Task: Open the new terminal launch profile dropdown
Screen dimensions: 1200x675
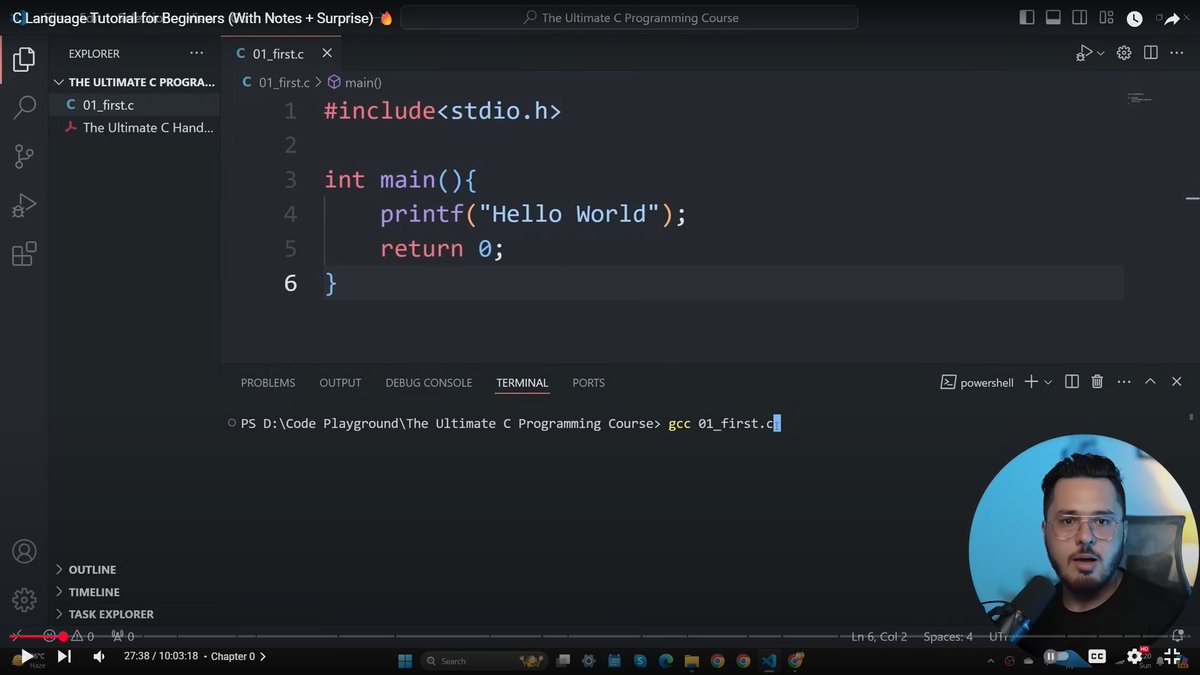Action: [x=1048, y=382]
